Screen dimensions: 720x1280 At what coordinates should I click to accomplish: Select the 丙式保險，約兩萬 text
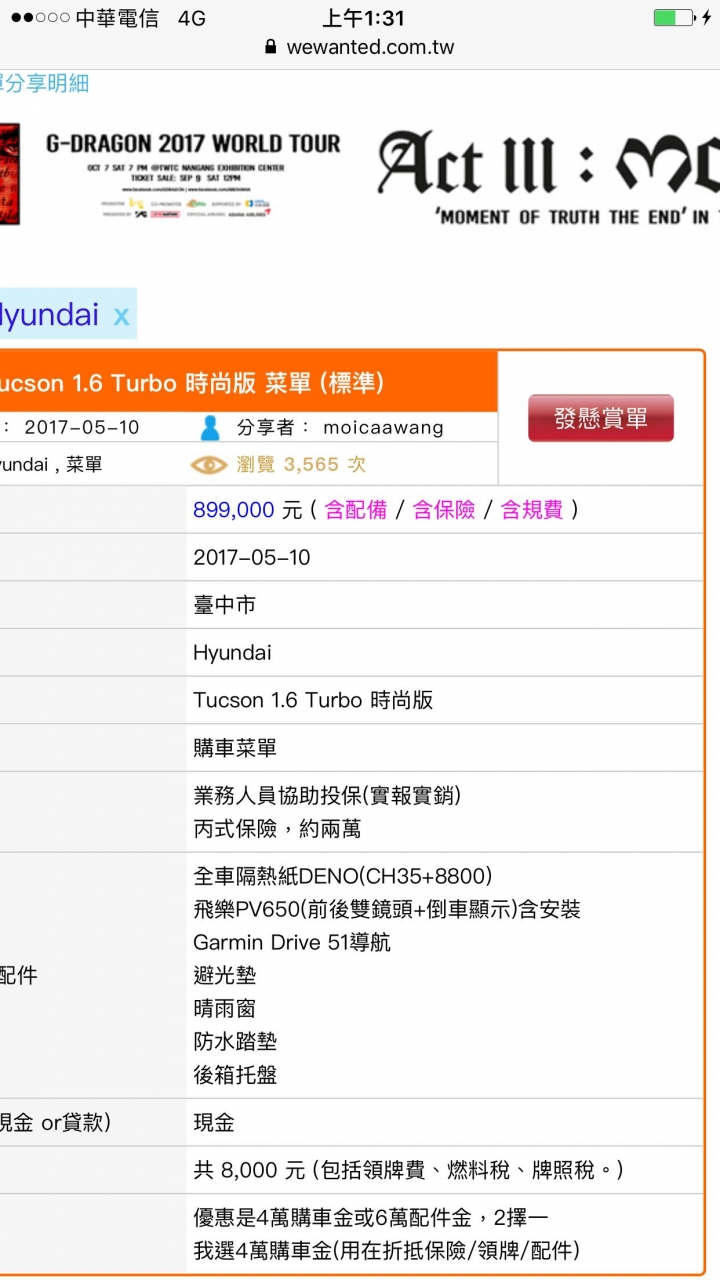tap(277, 829)
